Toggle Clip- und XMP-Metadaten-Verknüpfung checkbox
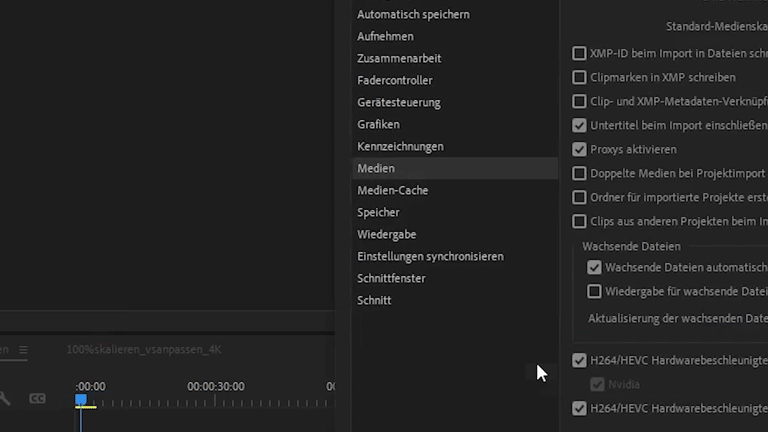 [579, 101]
